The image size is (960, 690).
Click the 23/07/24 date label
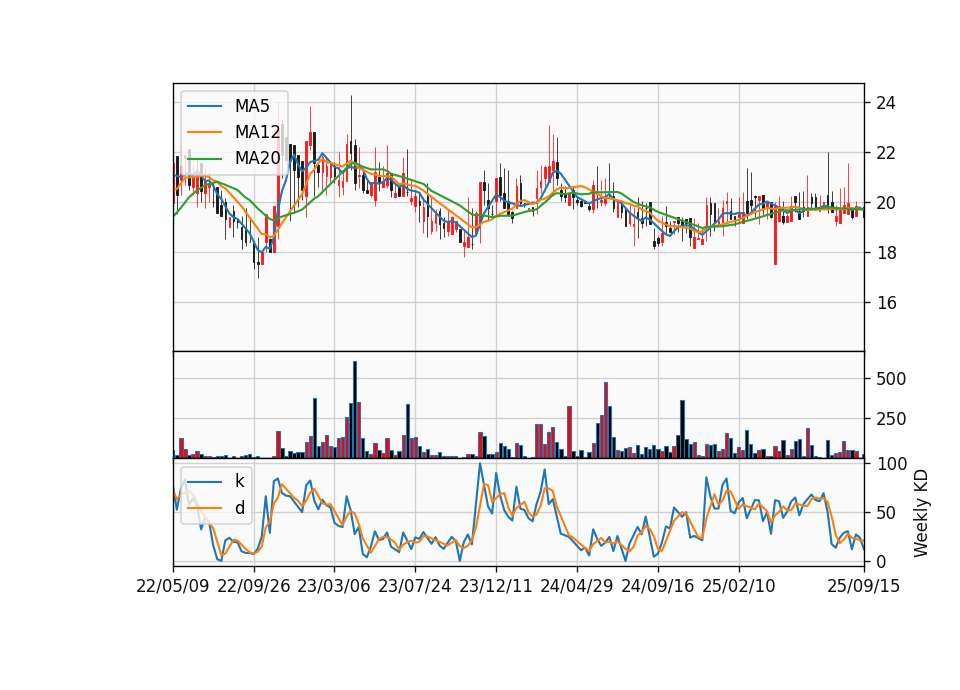tap(414, 586)
